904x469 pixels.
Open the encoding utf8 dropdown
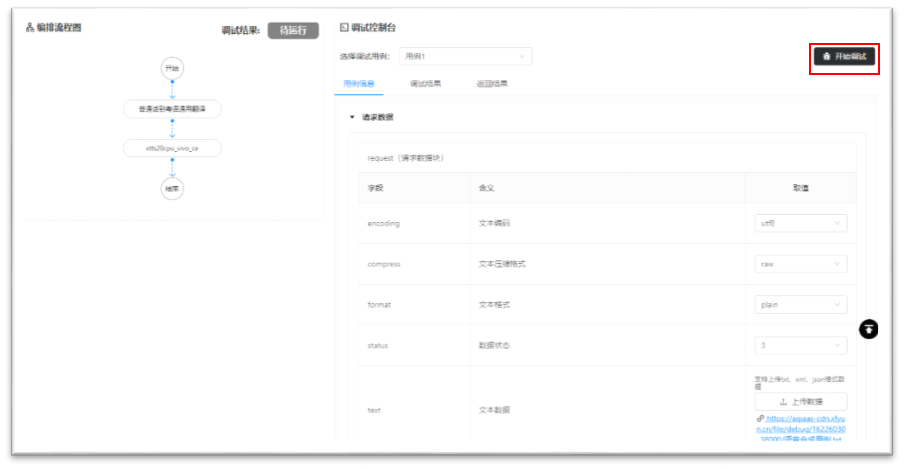point(800,223)
